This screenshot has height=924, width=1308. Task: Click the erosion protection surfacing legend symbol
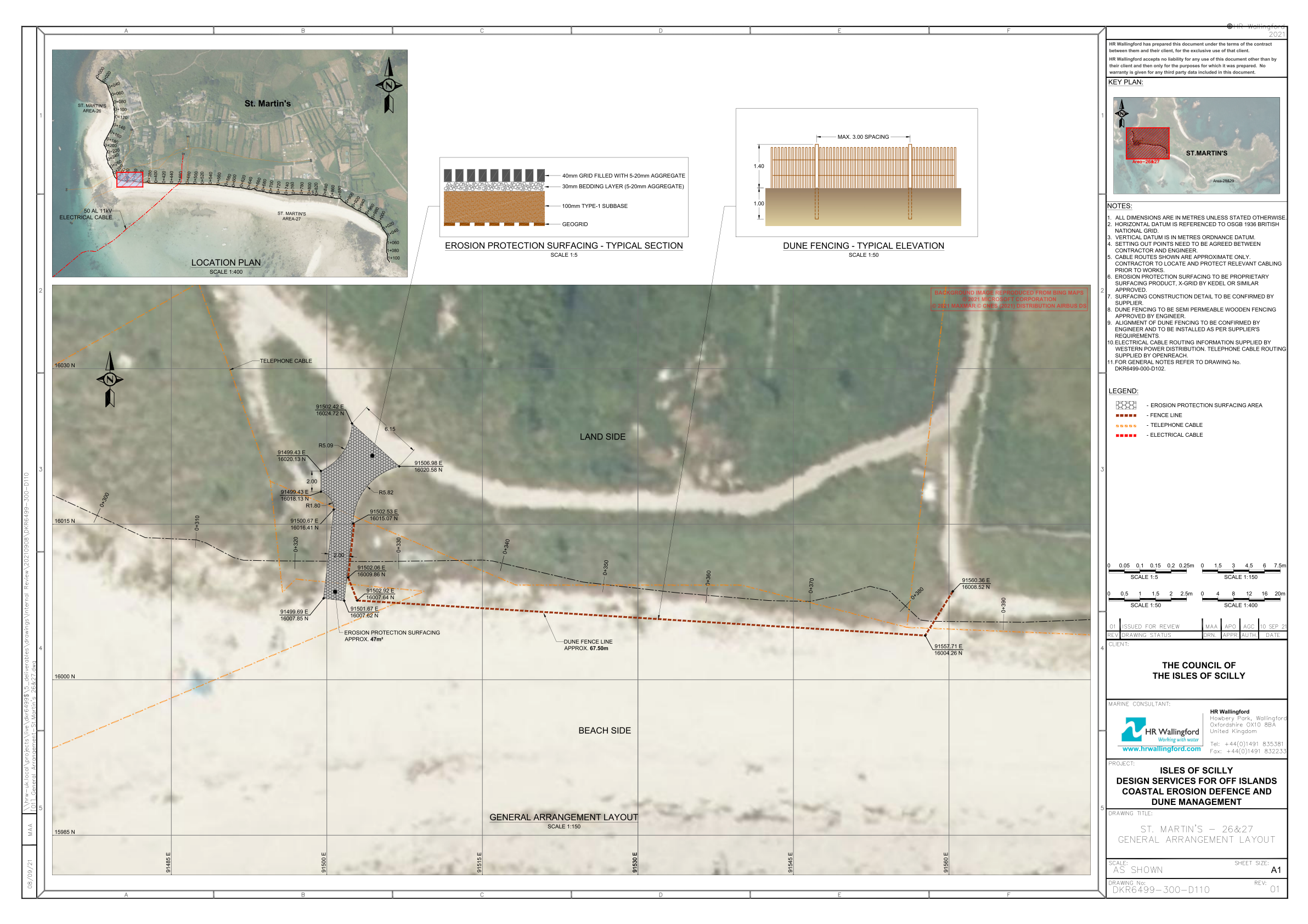pos(1126,405)
